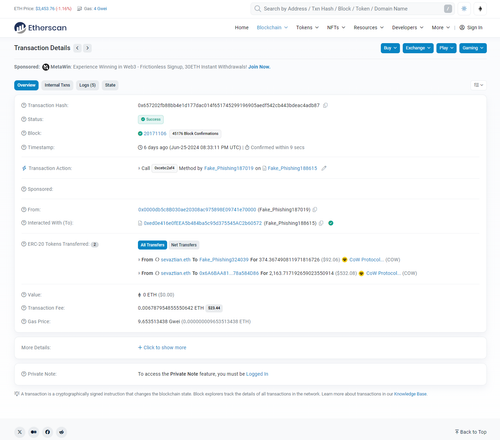Open Etherscan Medium social icon

pyautogui.click(x=34, y=432)
